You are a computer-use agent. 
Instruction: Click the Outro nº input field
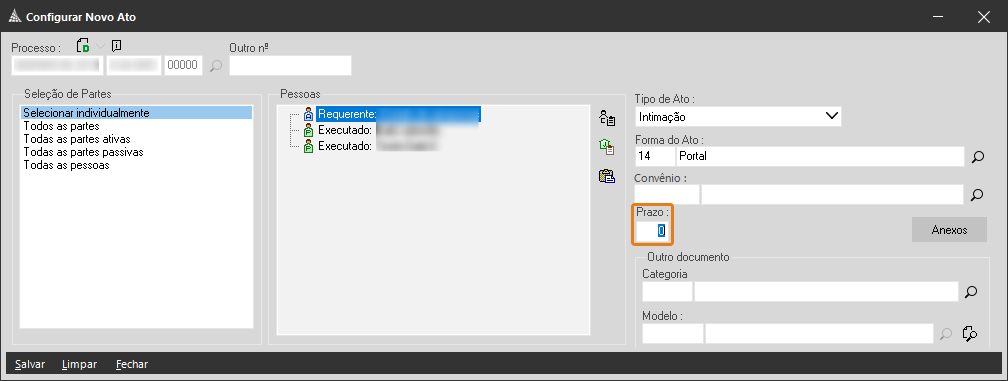pyautogui.click(x=290, y=66)
